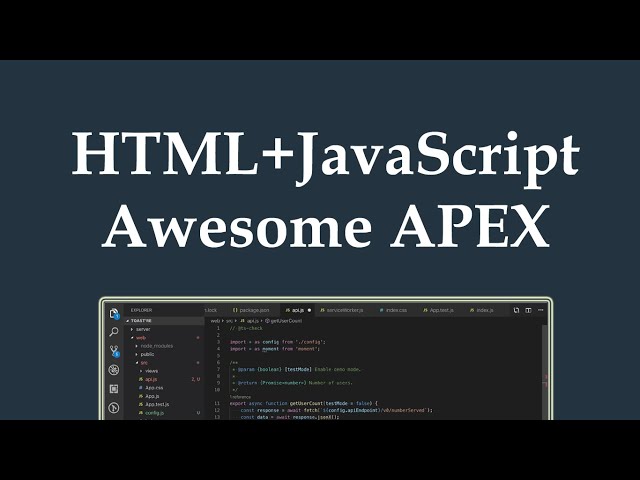Open the editor more actions ellipsis
The width and height of the screenshot is (640, 480).
(540, 310)
